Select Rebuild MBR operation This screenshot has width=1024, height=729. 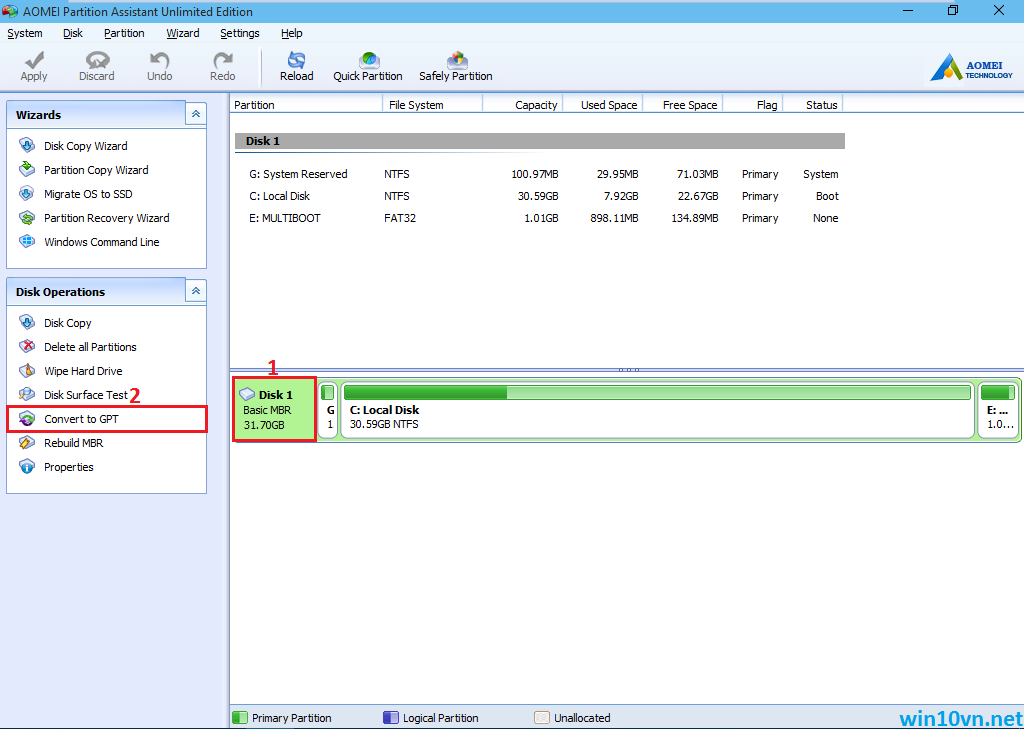(73, 443)
